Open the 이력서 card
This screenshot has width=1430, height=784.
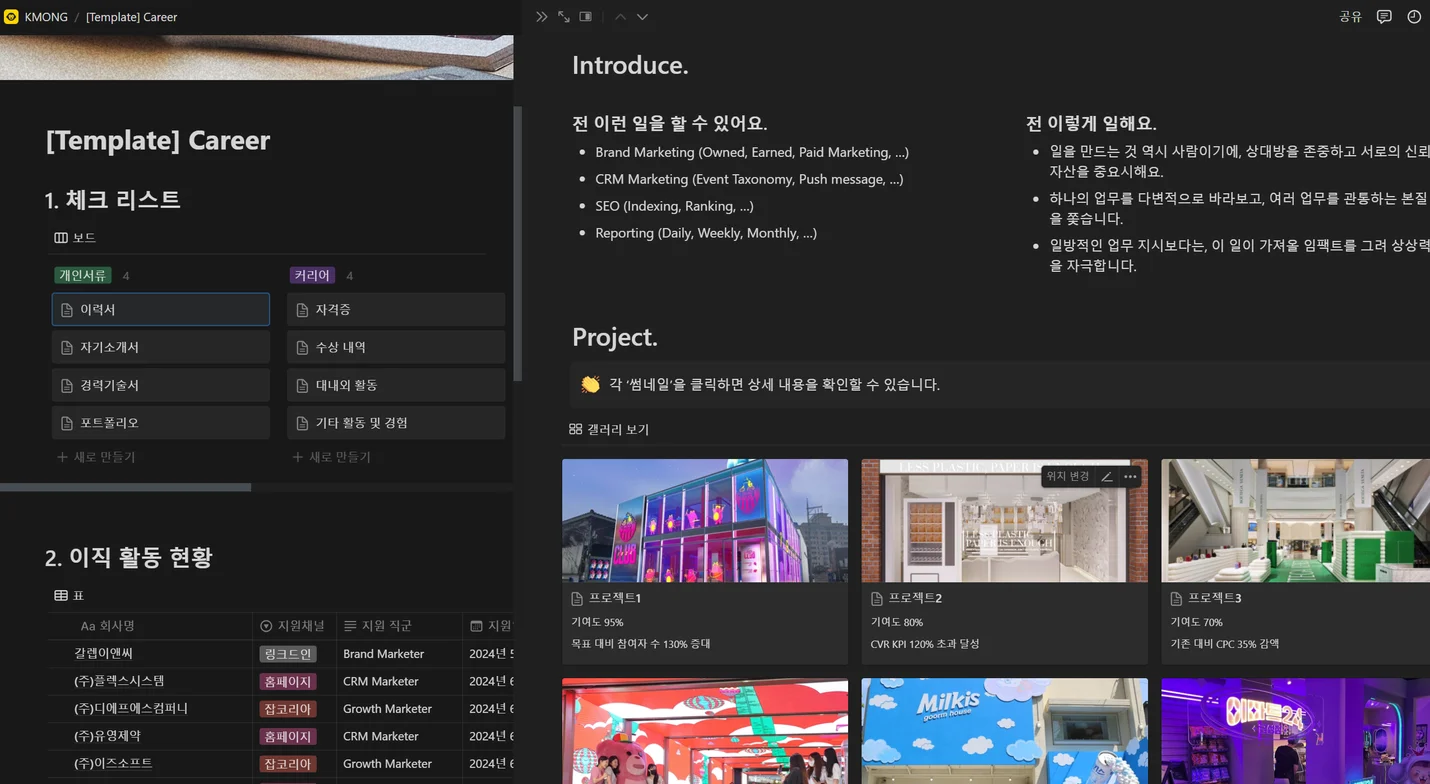point(161,310)
